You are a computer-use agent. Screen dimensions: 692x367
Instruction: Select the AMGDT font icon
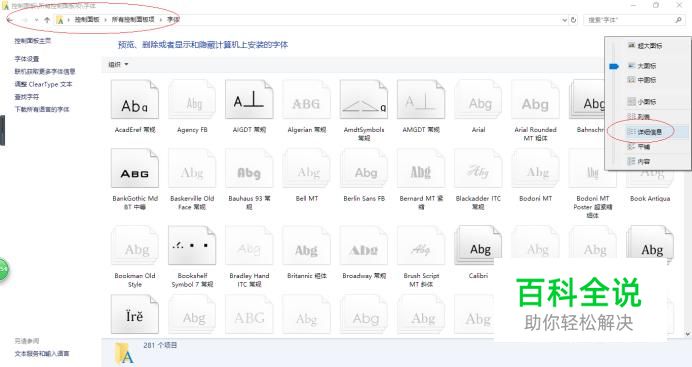pyautogui.click(x=421, y=100)
